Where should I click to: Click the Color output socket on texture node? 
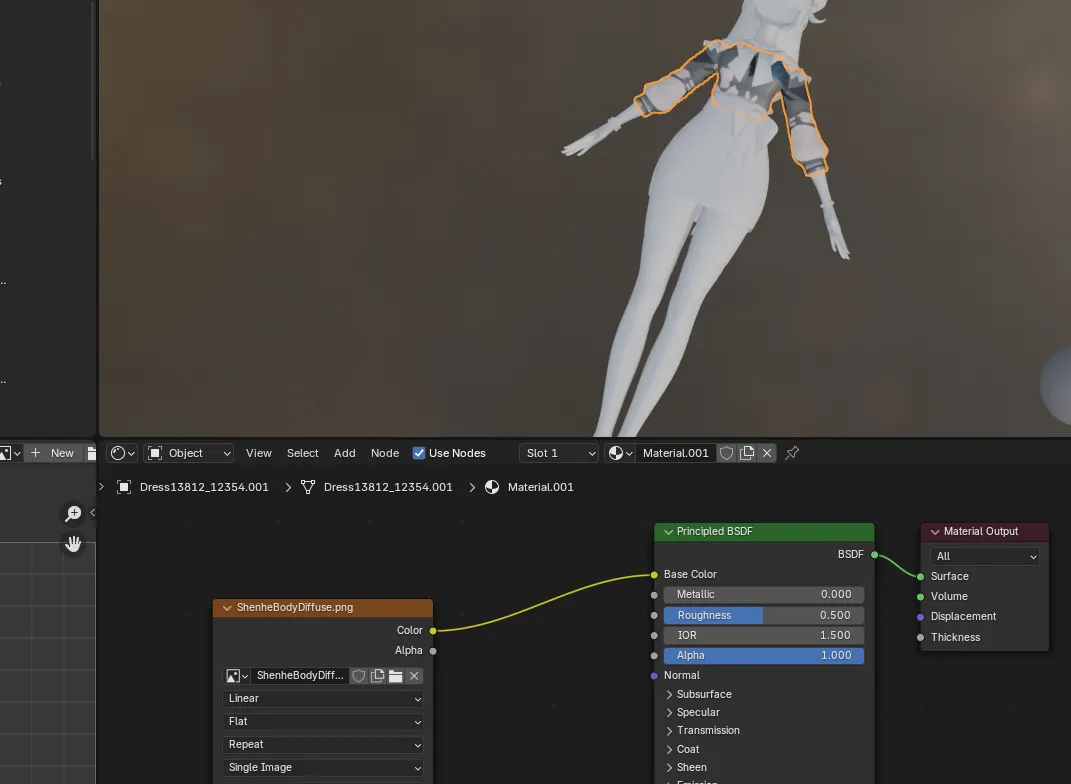[433, 630]
